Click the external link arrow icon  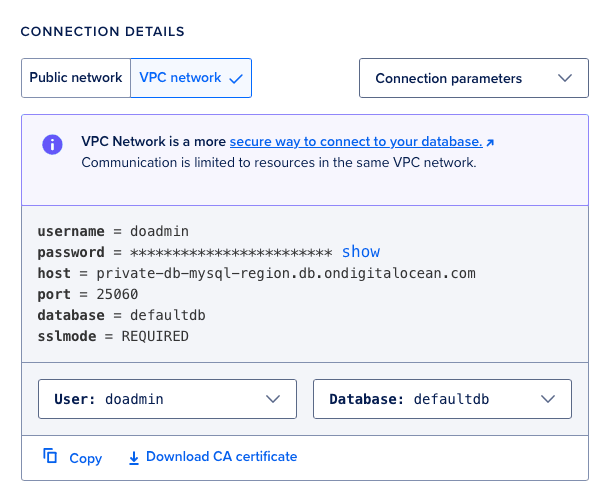pyautogui.click(x=490, y=142)
